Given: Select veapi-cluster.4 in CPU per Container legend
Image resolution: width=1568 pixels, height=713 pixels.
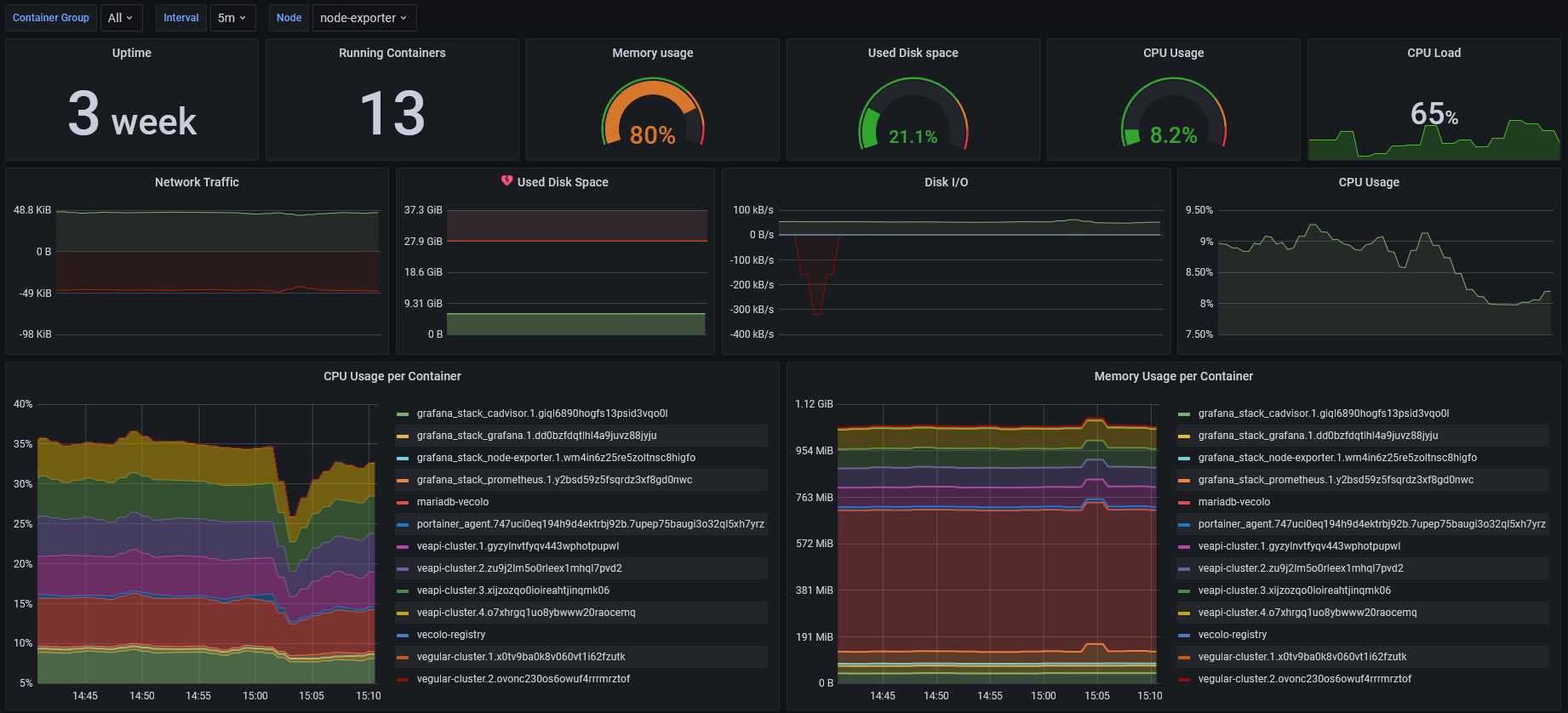Looking at the screenshot, I should [526, 613].
